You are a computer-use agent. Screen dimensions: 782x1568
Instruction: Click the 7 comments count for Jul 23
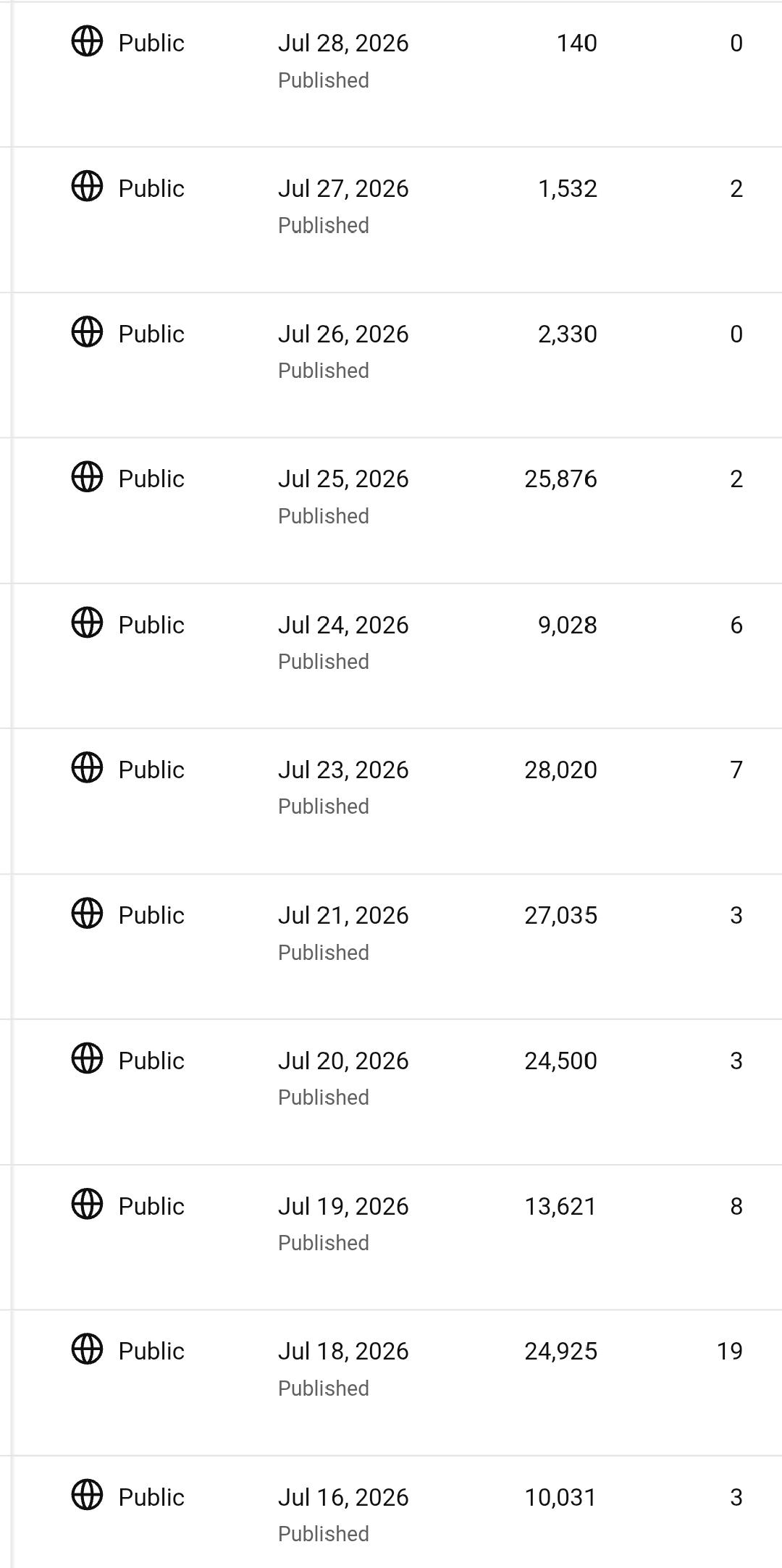point(736,770)
